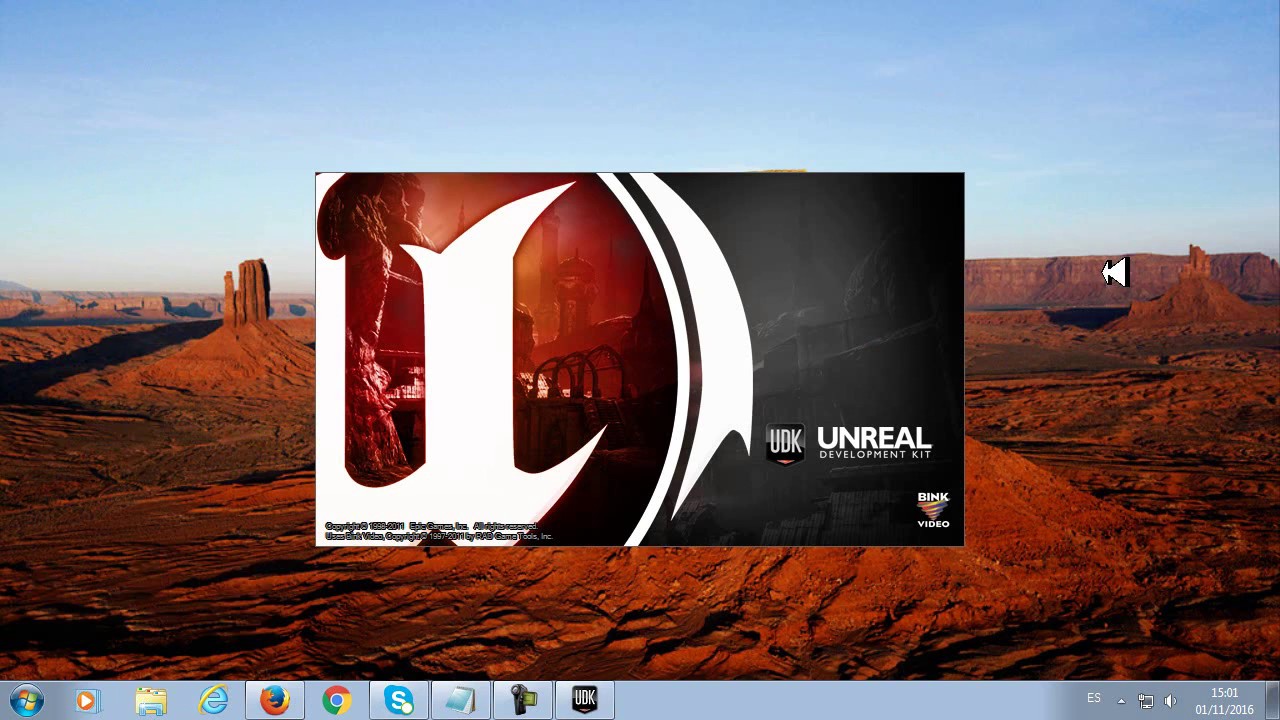Open Windows Explorer folder icon in taskbar

point(150,701)
